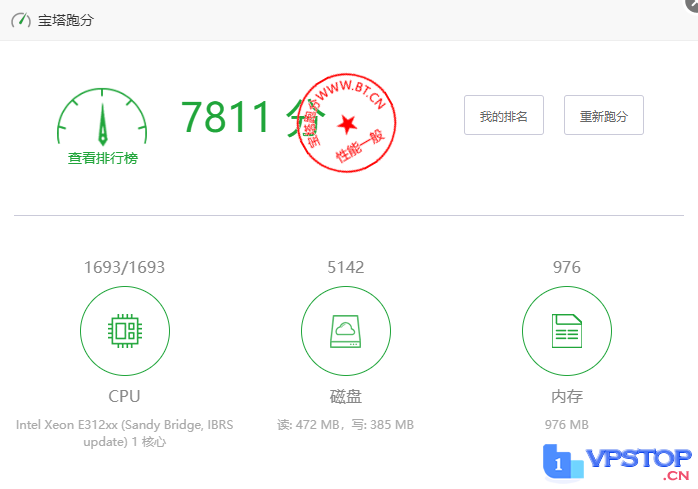Open 查看排行榜 leaderboard link
The image size is (698, 489).
[x=102, y=158]
